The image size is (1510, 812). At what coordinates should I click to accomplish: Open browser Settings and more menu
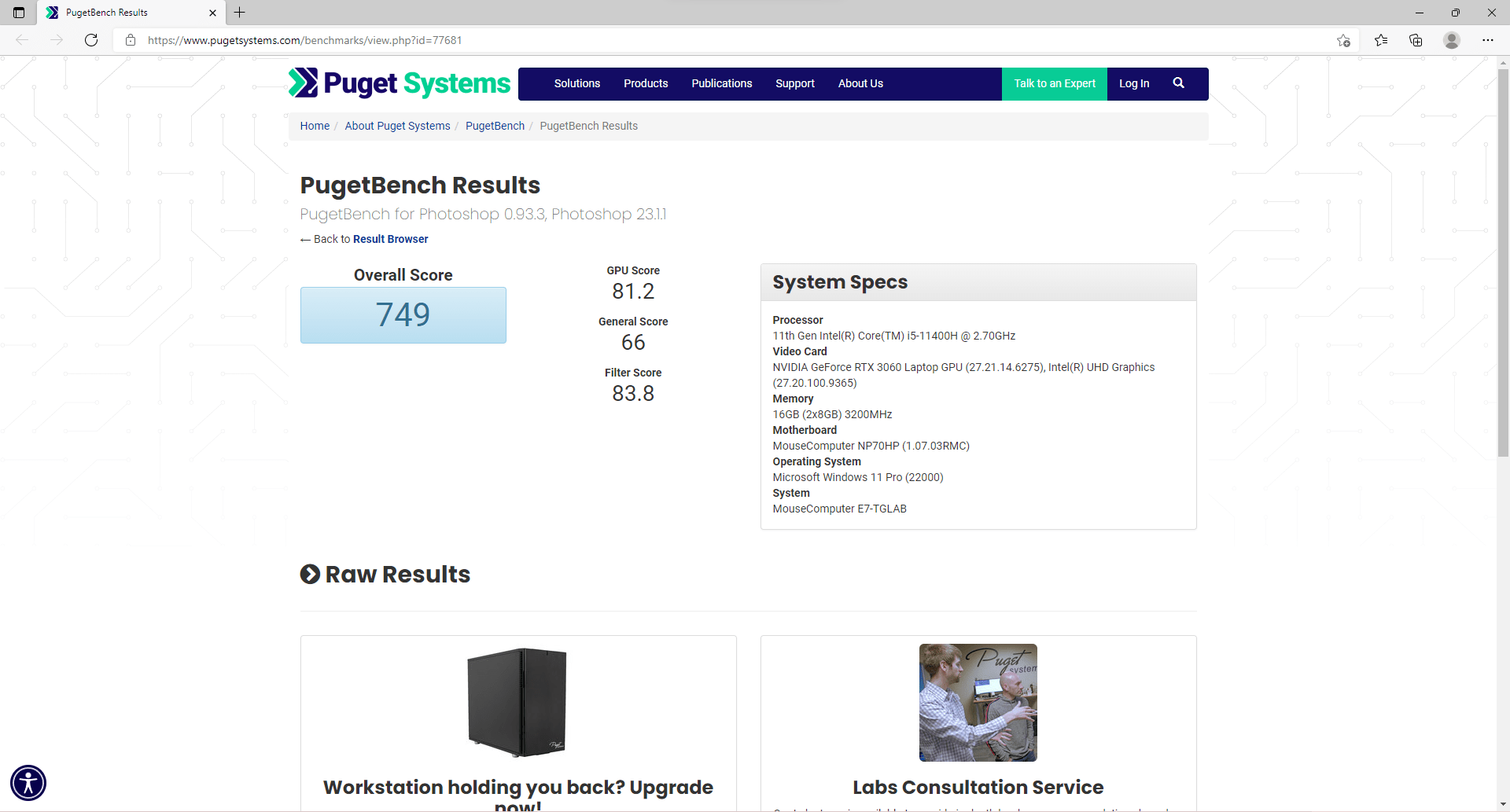pyautogui.click(x=1488, y=40)
